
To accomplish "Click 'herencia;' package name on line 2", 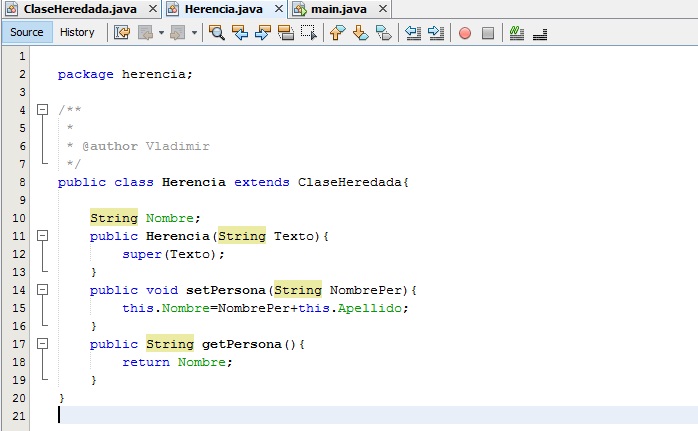I will pos(157,74).
